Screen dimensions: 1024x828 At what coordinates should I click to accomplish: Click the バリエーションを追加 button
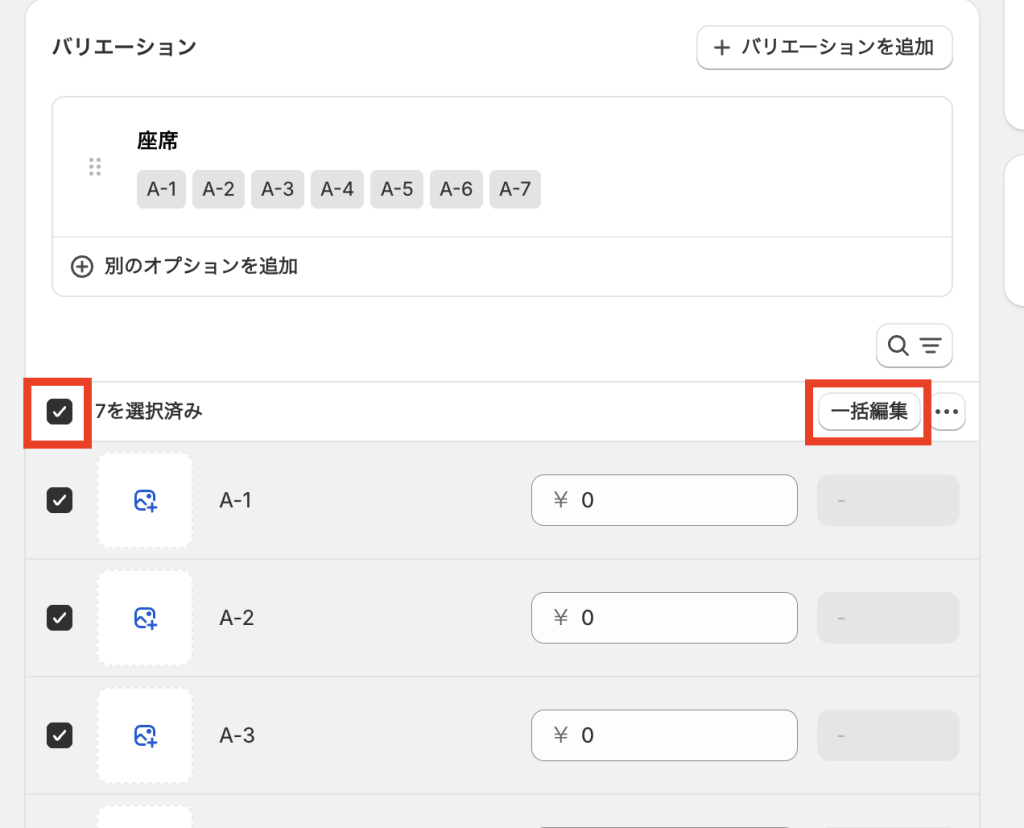(x=824, y=47)
